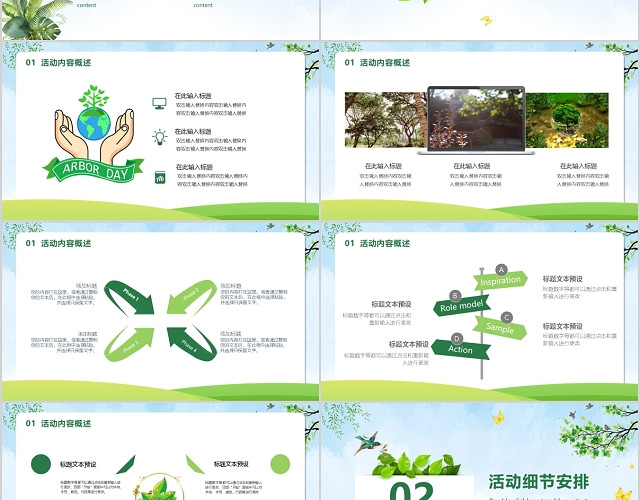Click 在此输入标题 under the forest photo

383,166
